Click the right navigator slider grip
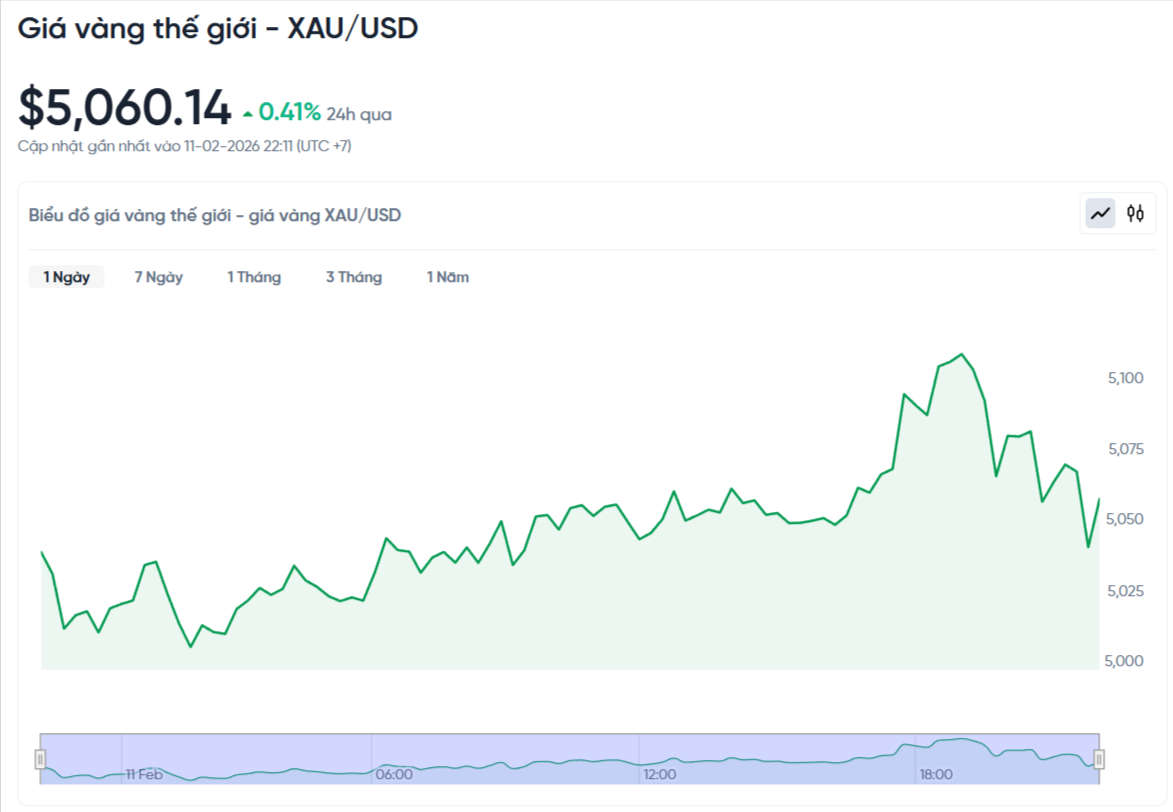Screen dimensions: 1173x812 (x=1101, y=758)
